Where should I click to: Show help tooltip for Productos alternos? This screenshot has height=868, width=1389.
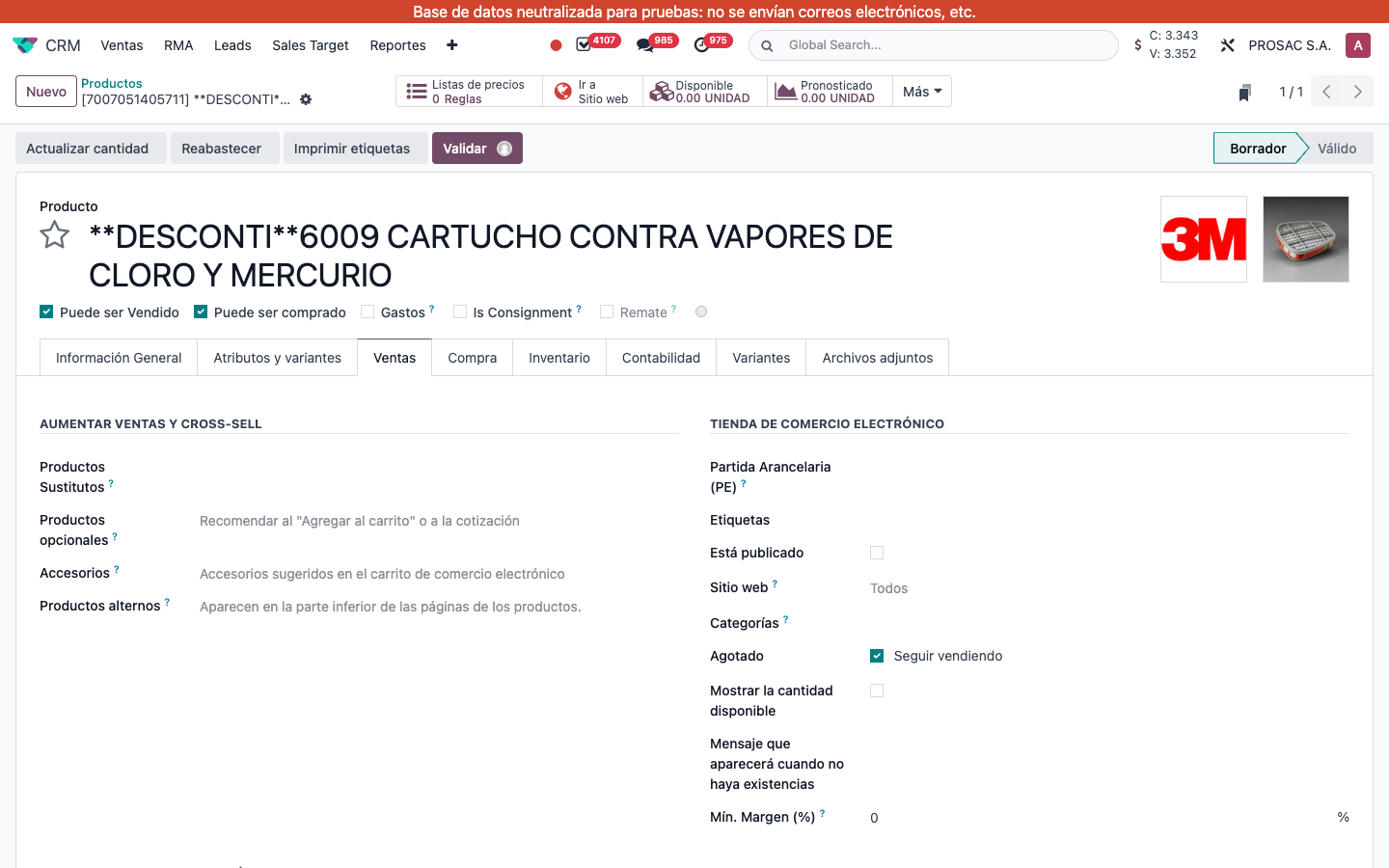167,602
